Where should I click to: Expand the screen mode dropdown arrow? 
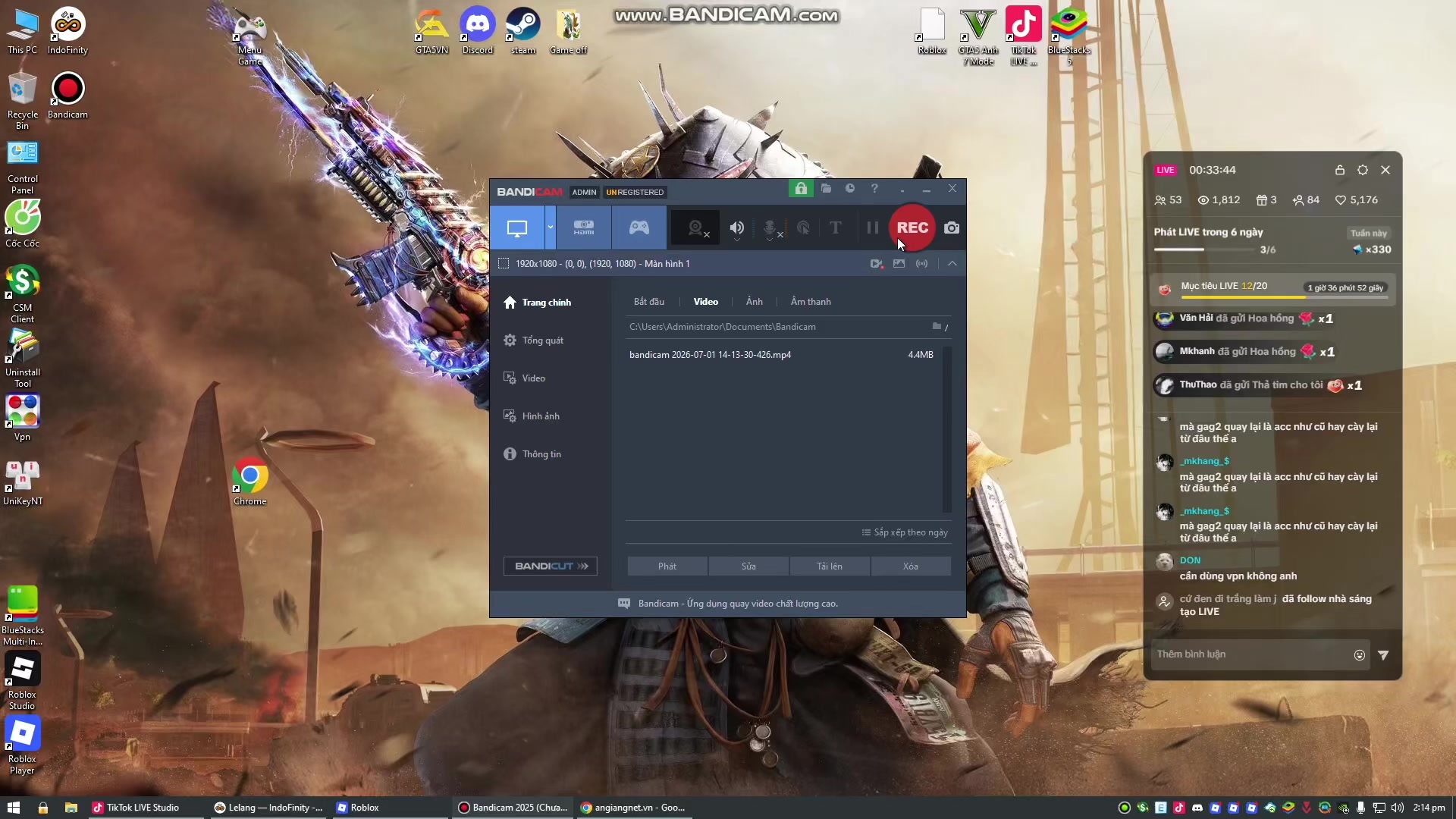coord(551,227)
